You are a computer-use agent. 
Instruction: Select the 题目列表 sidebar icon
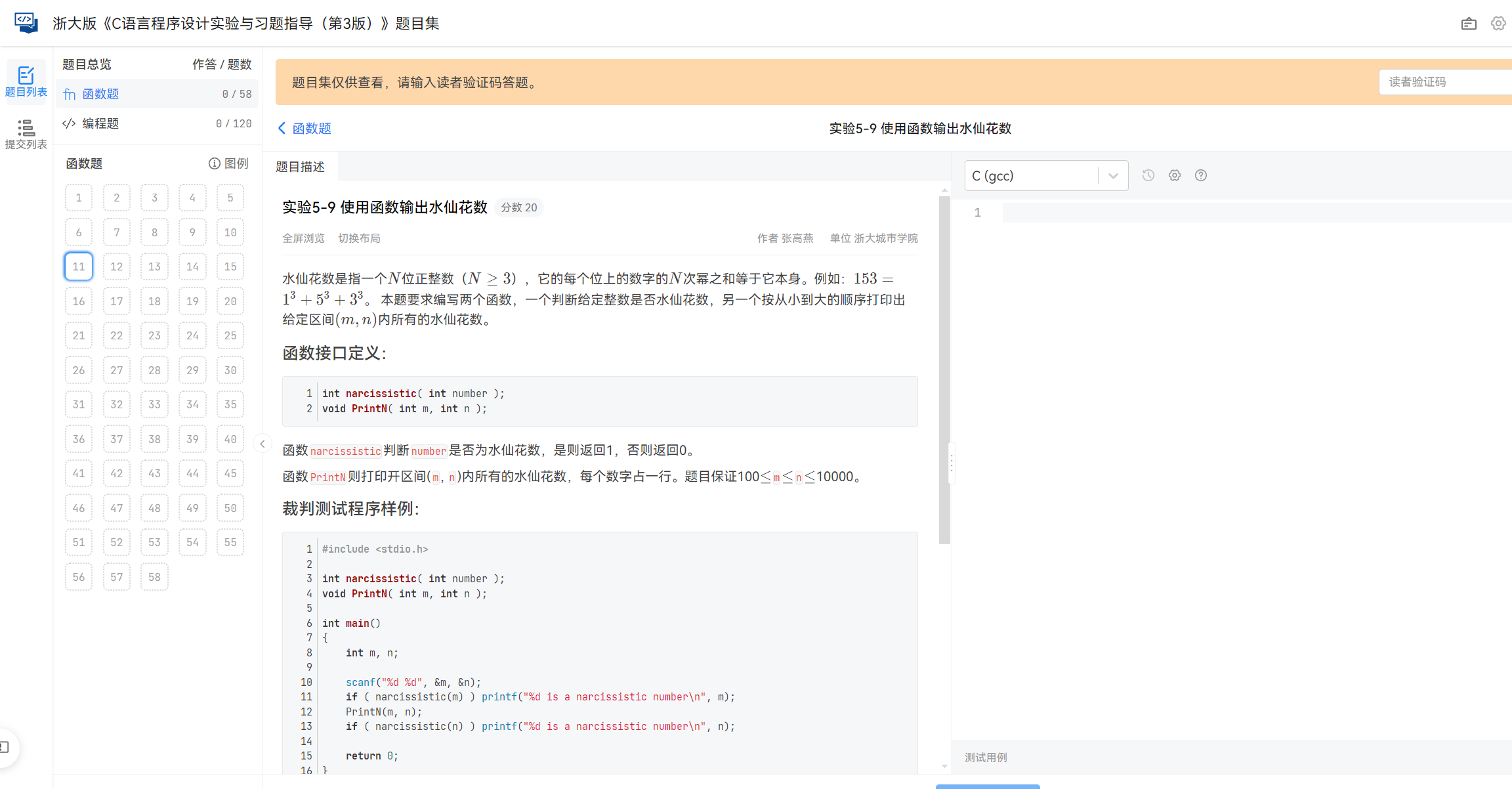[26, 81]
